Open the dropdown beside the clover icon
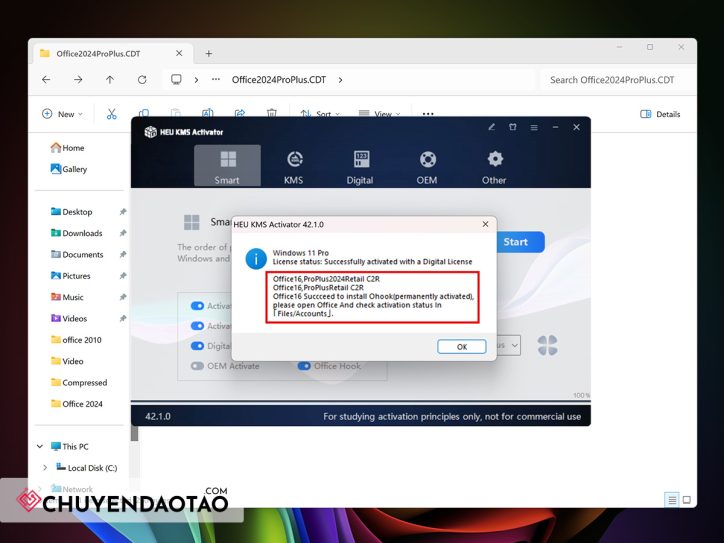Screen dimensions: 724x543 click(514, 345)
